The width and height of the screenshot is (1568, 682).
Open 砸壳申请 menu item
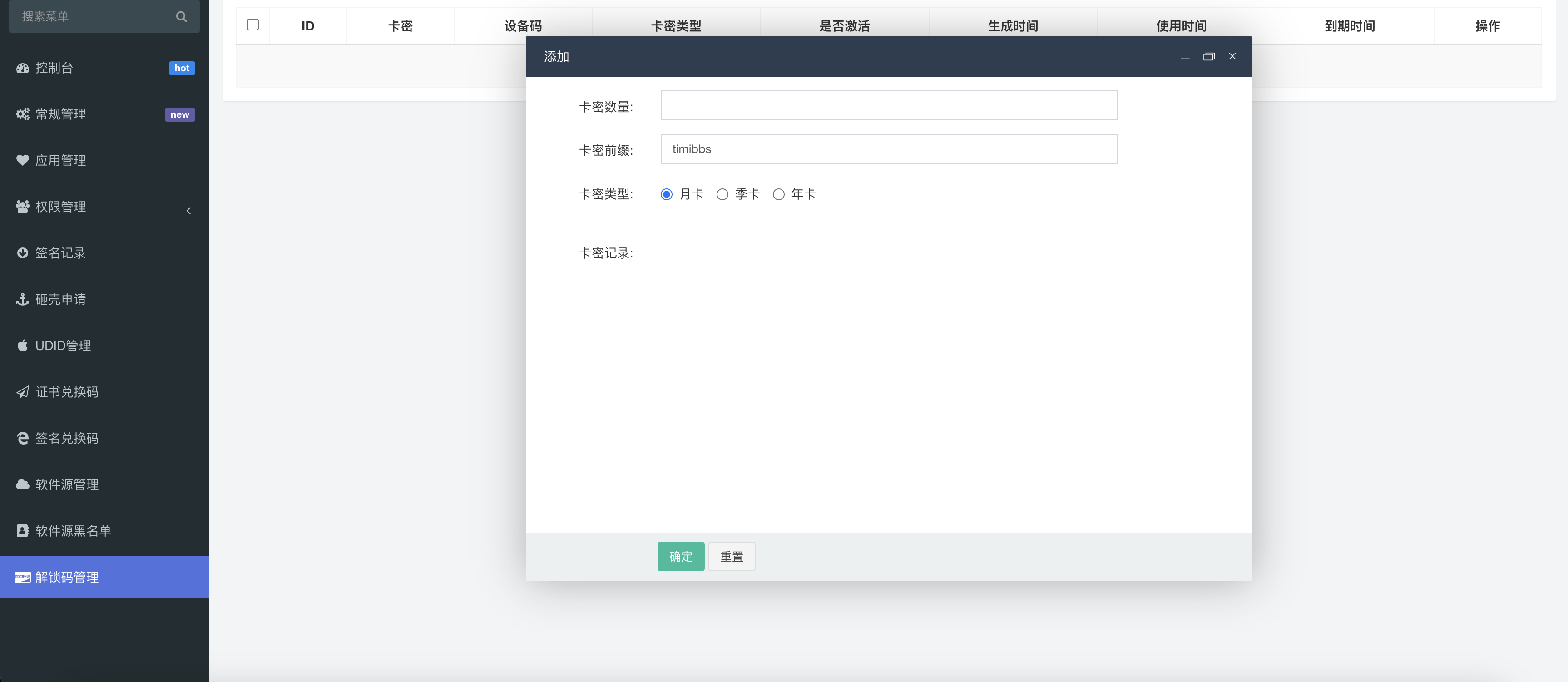pos(104,299)
